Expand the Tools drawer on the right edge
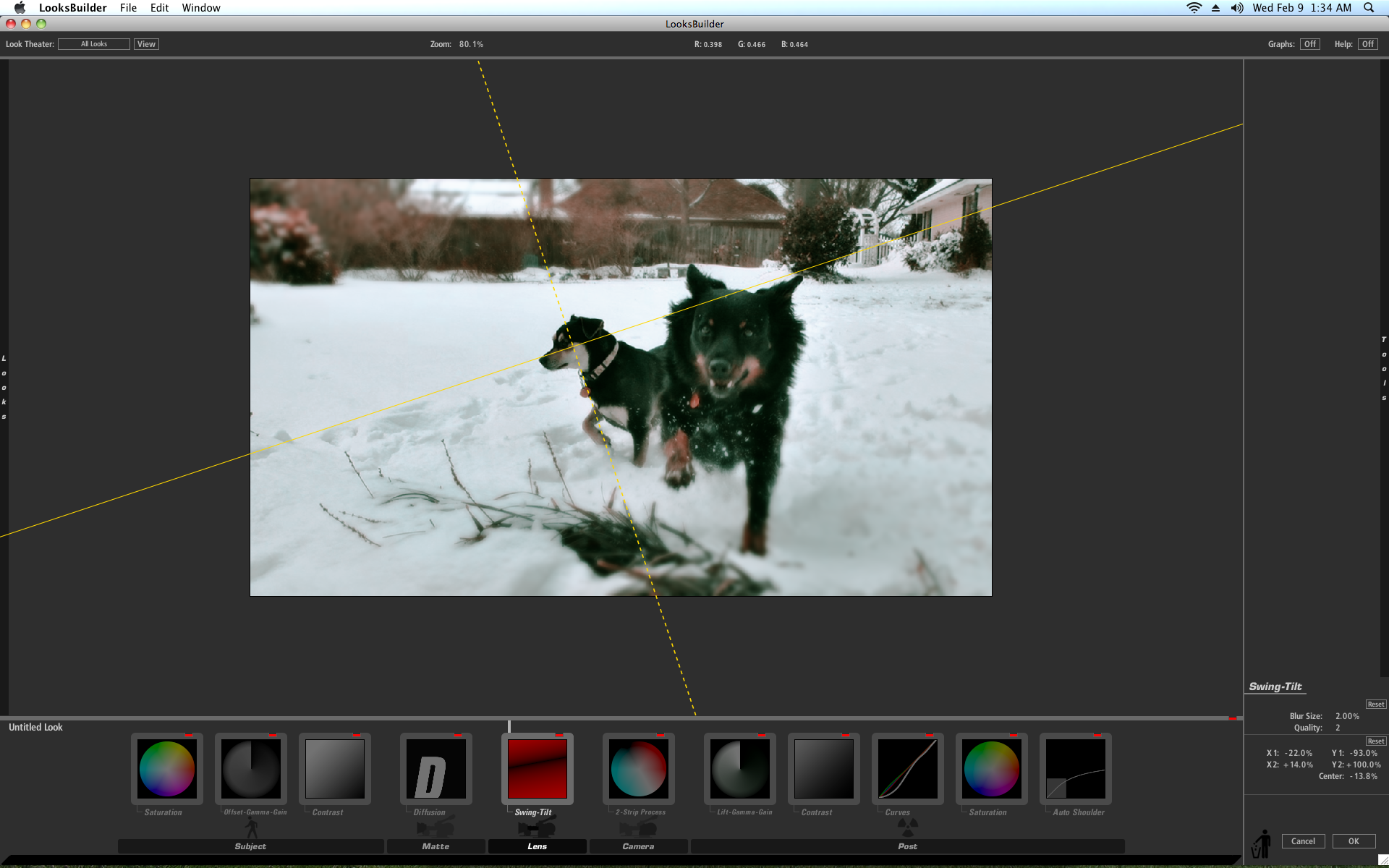Image resolution: width=1389 pixels, height=868 pixels. 1384,369
